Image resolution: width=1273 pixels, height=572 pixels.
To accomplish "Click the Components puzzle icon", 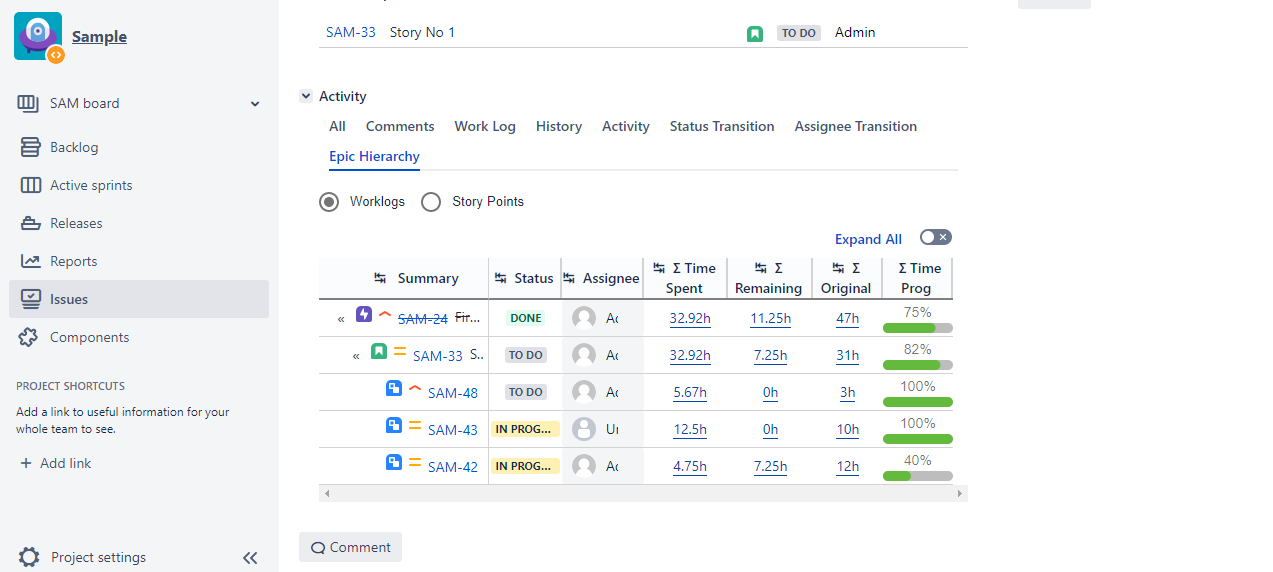I will point(29,337).
